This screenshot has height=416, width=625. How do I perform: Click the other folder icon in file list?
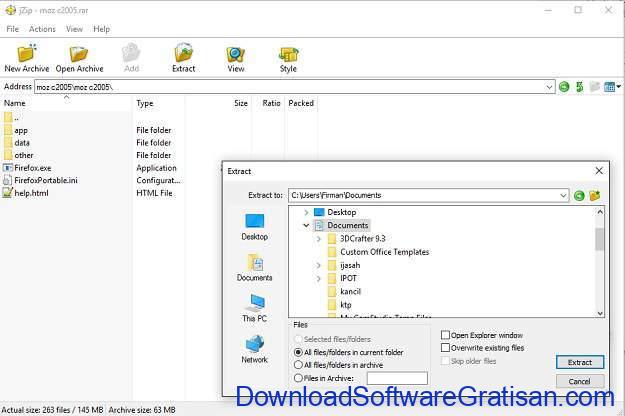(x=8, y=155)
